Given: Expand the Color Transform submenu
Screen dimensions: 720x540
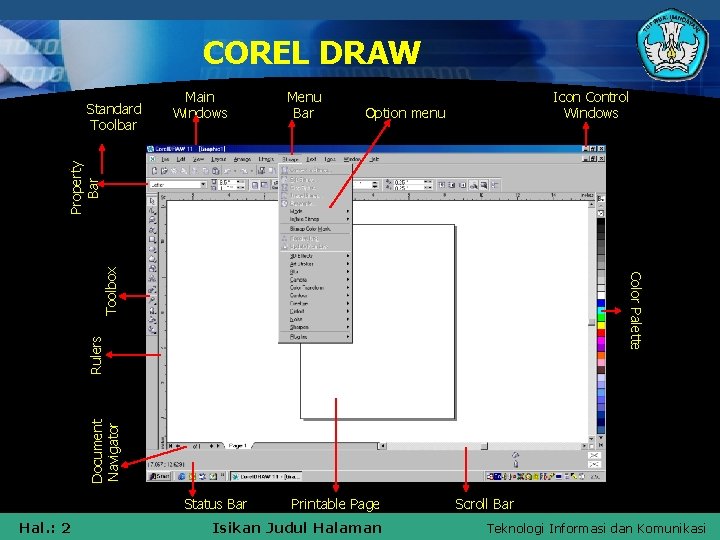Looking at the screenshot, I should point(315,288).
